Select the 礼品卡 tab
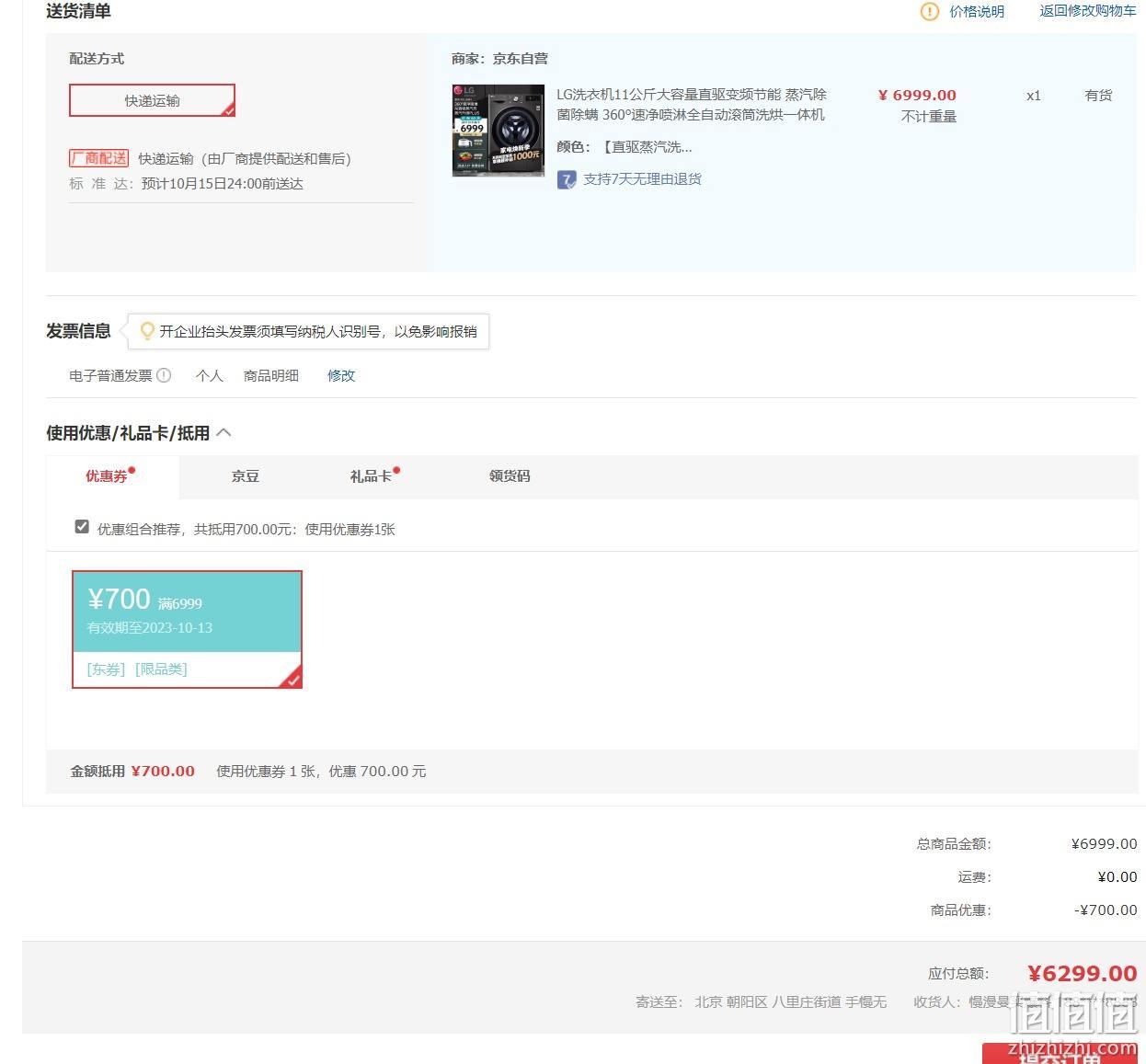1146x1064 pixels. tap(372, 476)
